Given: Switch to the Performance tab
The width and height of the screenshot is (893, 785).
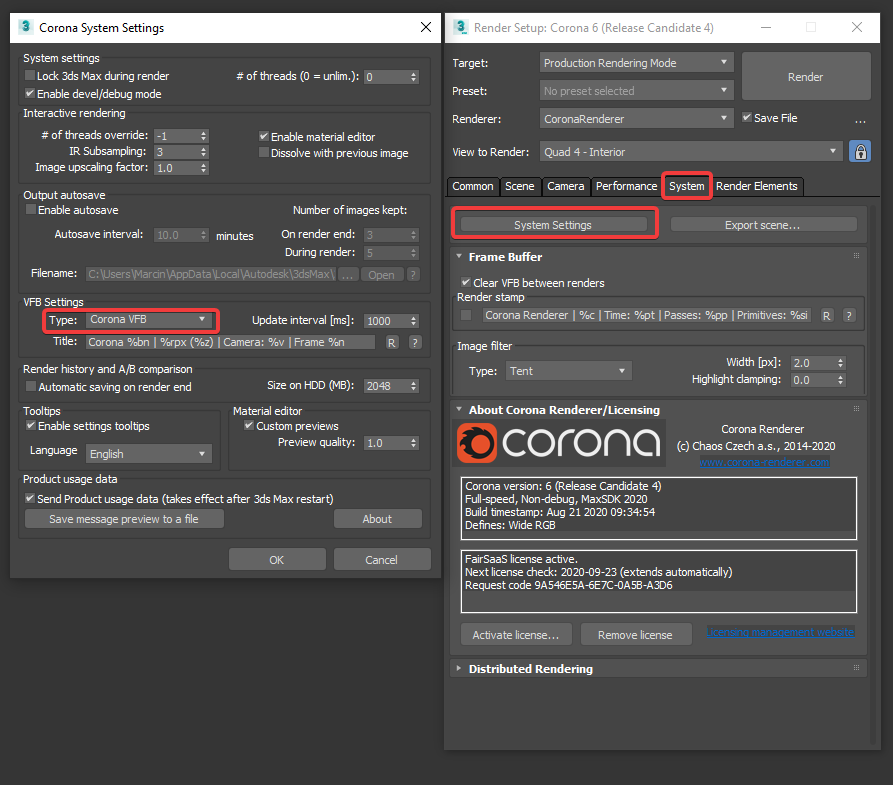Looking at the screenshot, I should click(626, 186).
